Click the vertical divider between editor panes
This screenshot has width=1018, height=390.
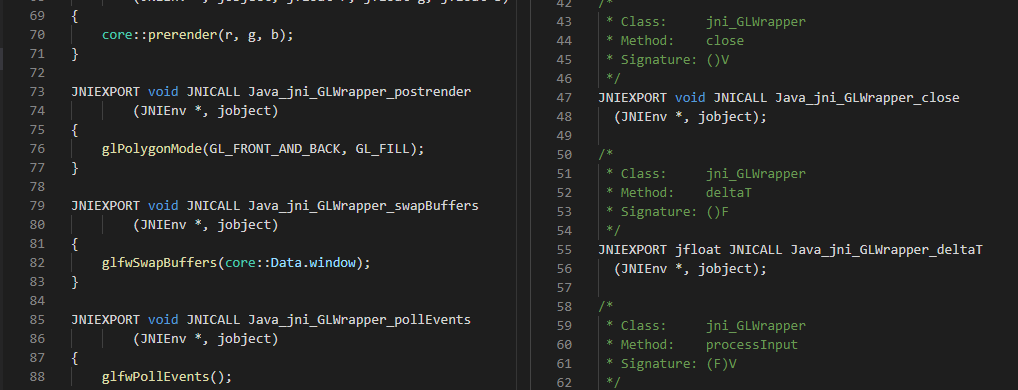(517, 195)
